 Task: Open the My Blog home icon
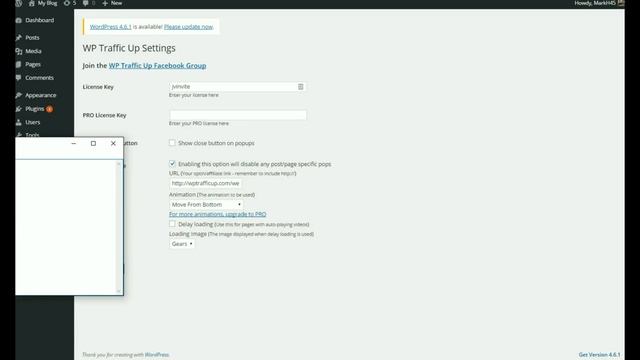click(31, 3)
